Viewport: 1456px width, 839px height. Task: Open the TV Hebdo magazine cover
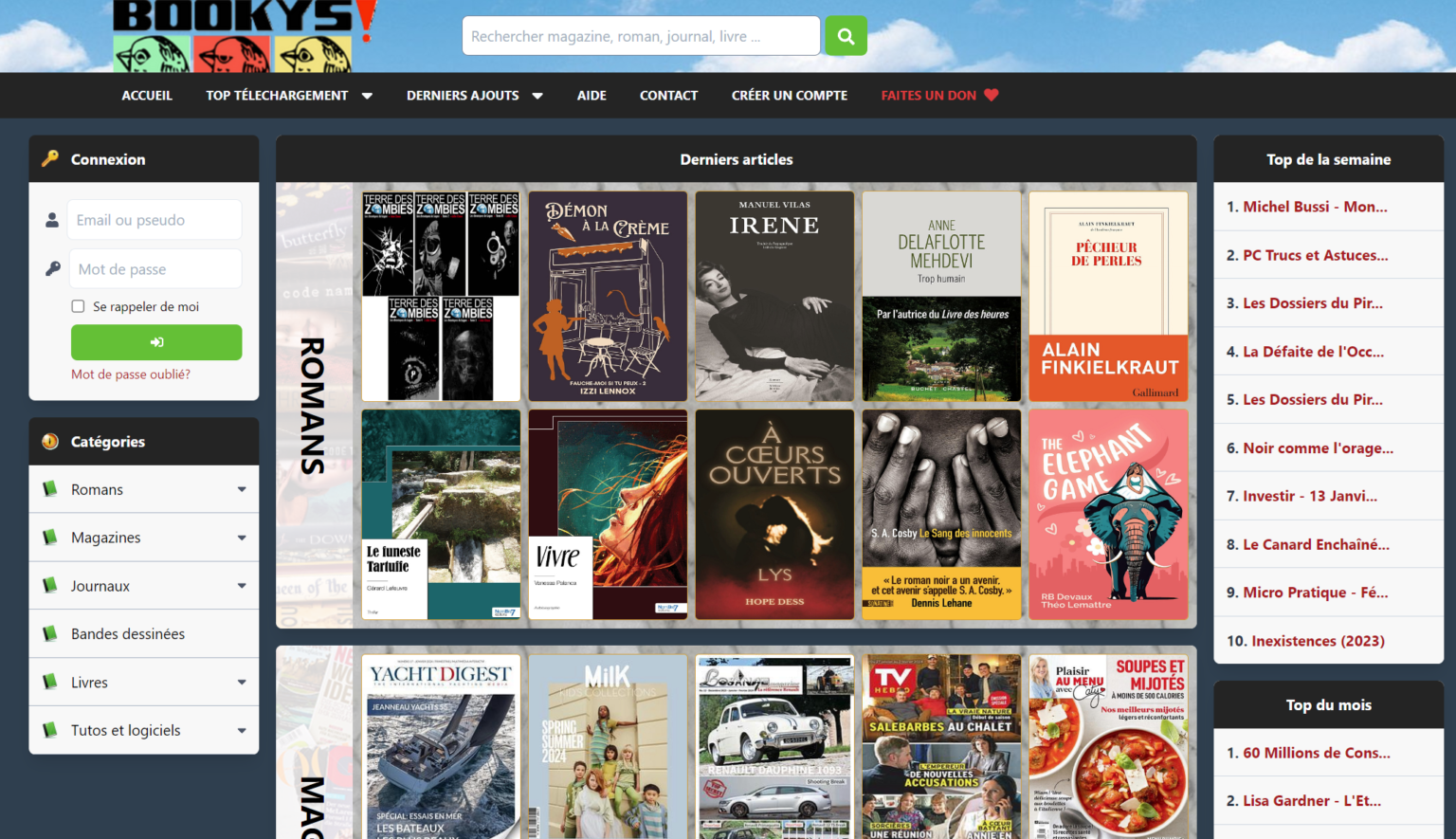click(941, 747)
